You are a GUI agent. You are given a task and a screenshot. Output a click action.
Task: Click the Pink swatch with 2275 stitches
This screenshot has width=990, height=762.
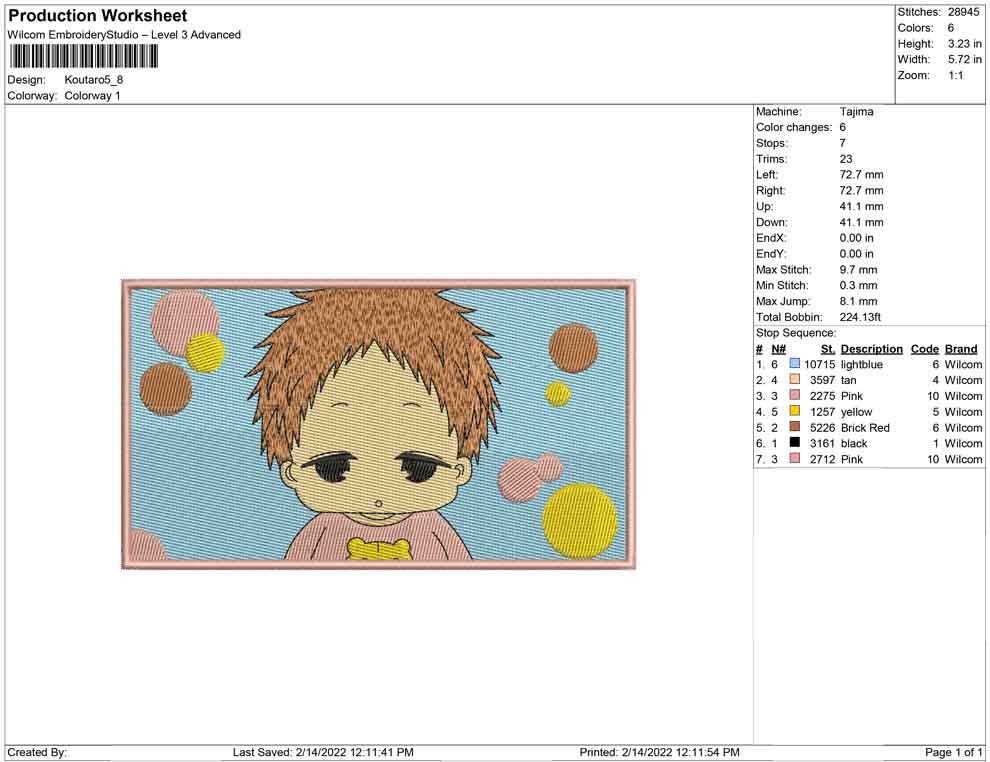pos(795,395)
